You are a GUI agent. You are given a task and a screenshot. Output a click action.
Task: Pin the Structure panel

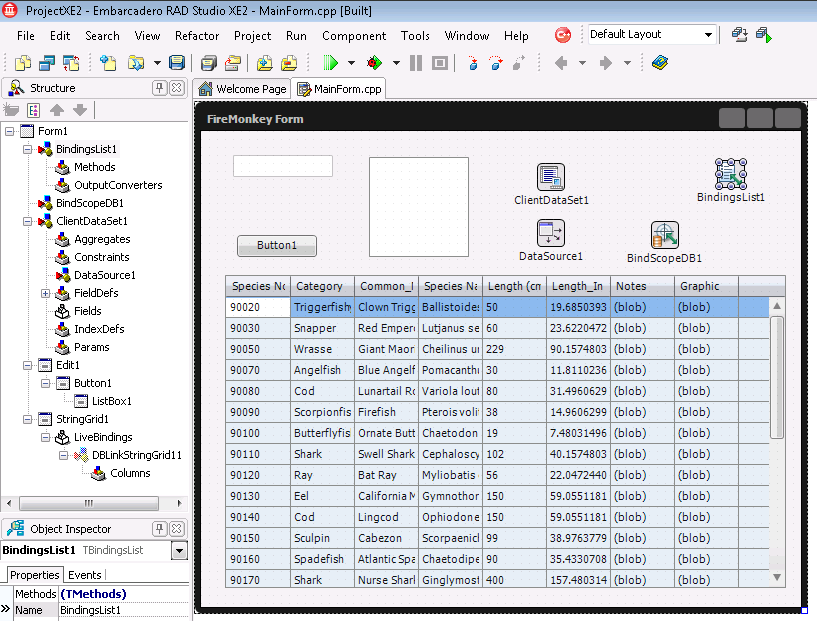point(159,88)
